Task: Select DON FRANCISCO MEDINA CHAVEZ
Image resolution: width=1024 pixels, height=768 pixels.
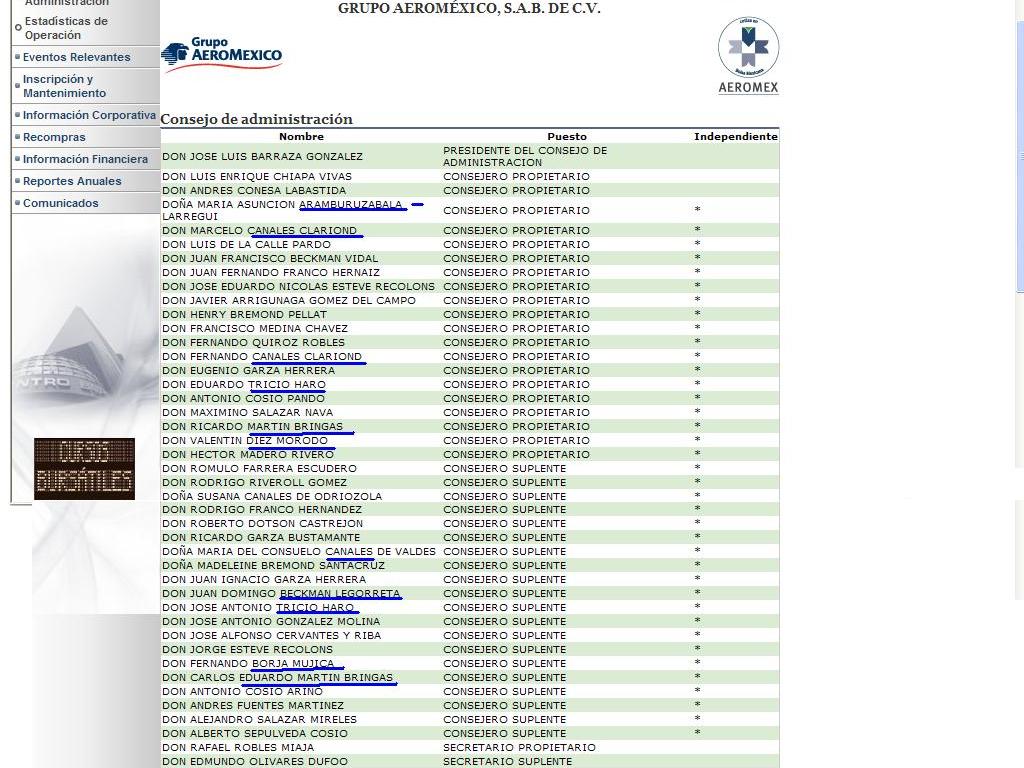Action: (x=255, y=328)
